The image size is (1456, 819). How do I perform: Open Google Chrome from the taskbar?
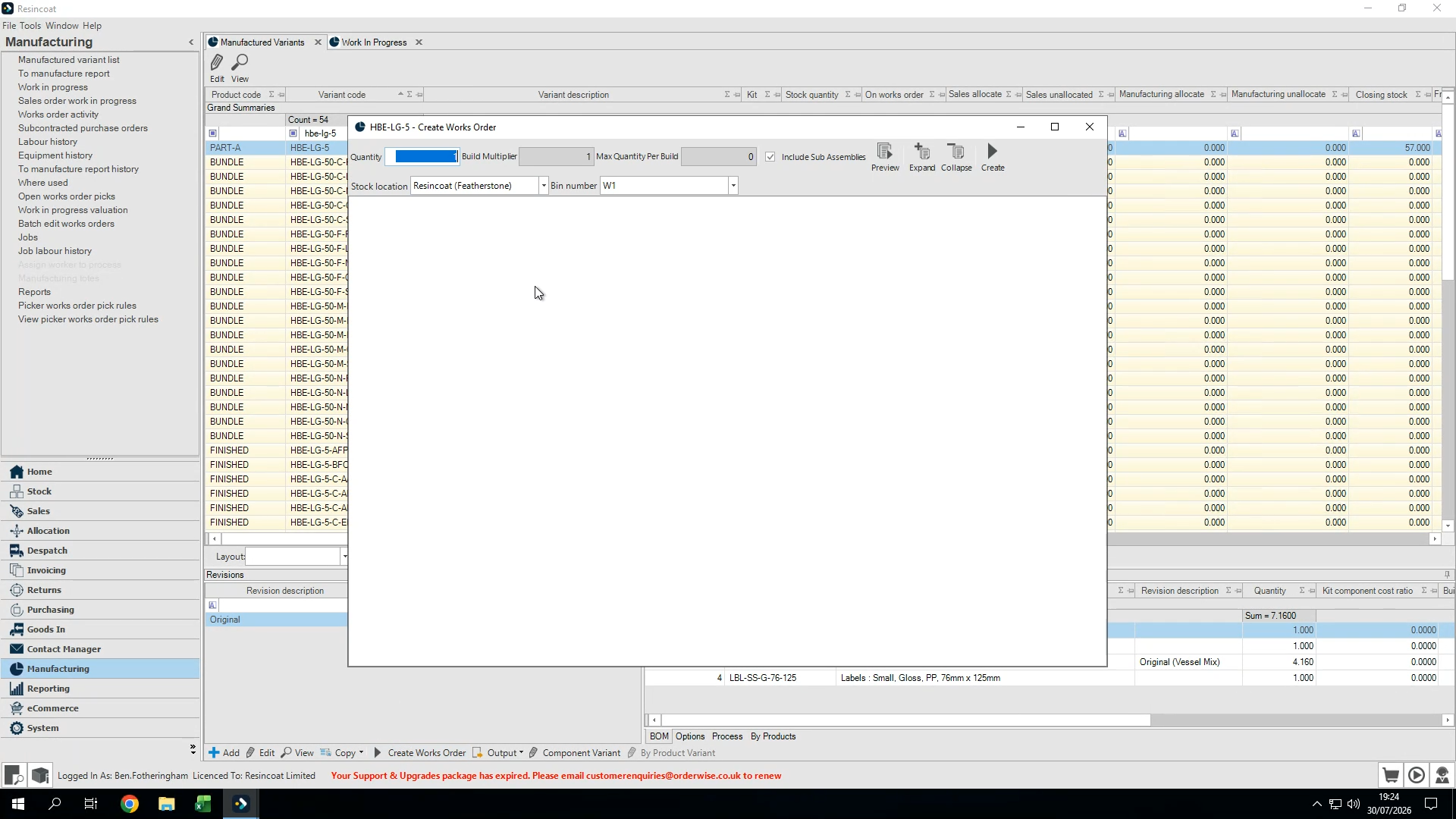130,804
